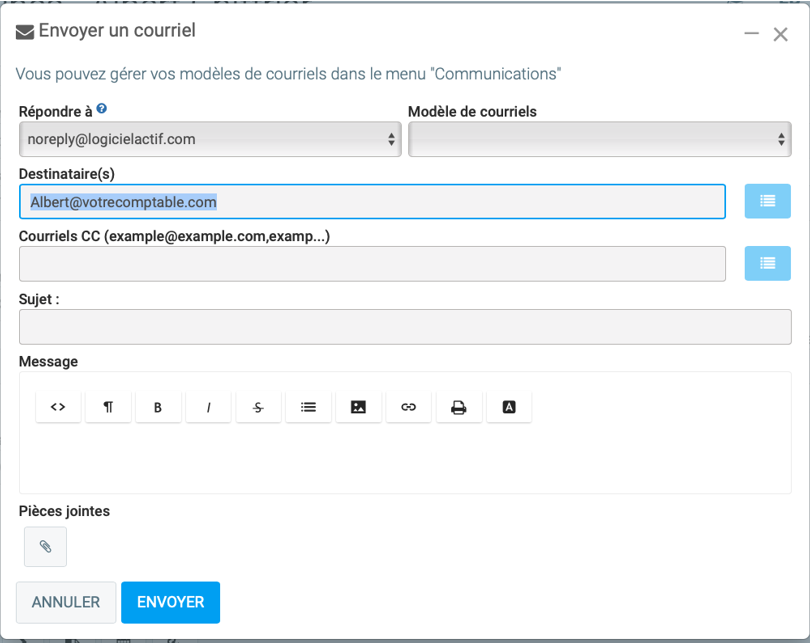Click the print icon in editor toolbar
Screen dimensions: 810x643
[458, 407]
